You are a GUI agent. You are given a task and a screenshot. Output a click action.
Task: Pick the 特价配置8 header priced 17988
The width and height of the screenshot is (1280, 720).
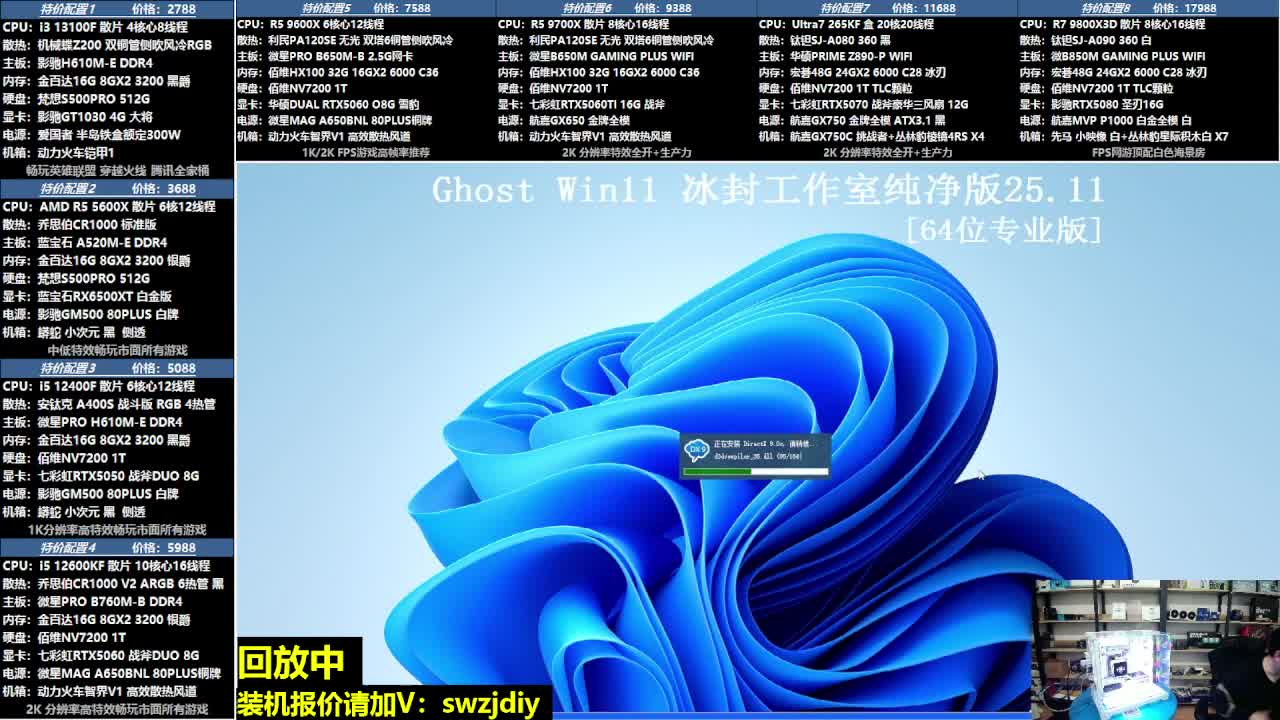1148,8
